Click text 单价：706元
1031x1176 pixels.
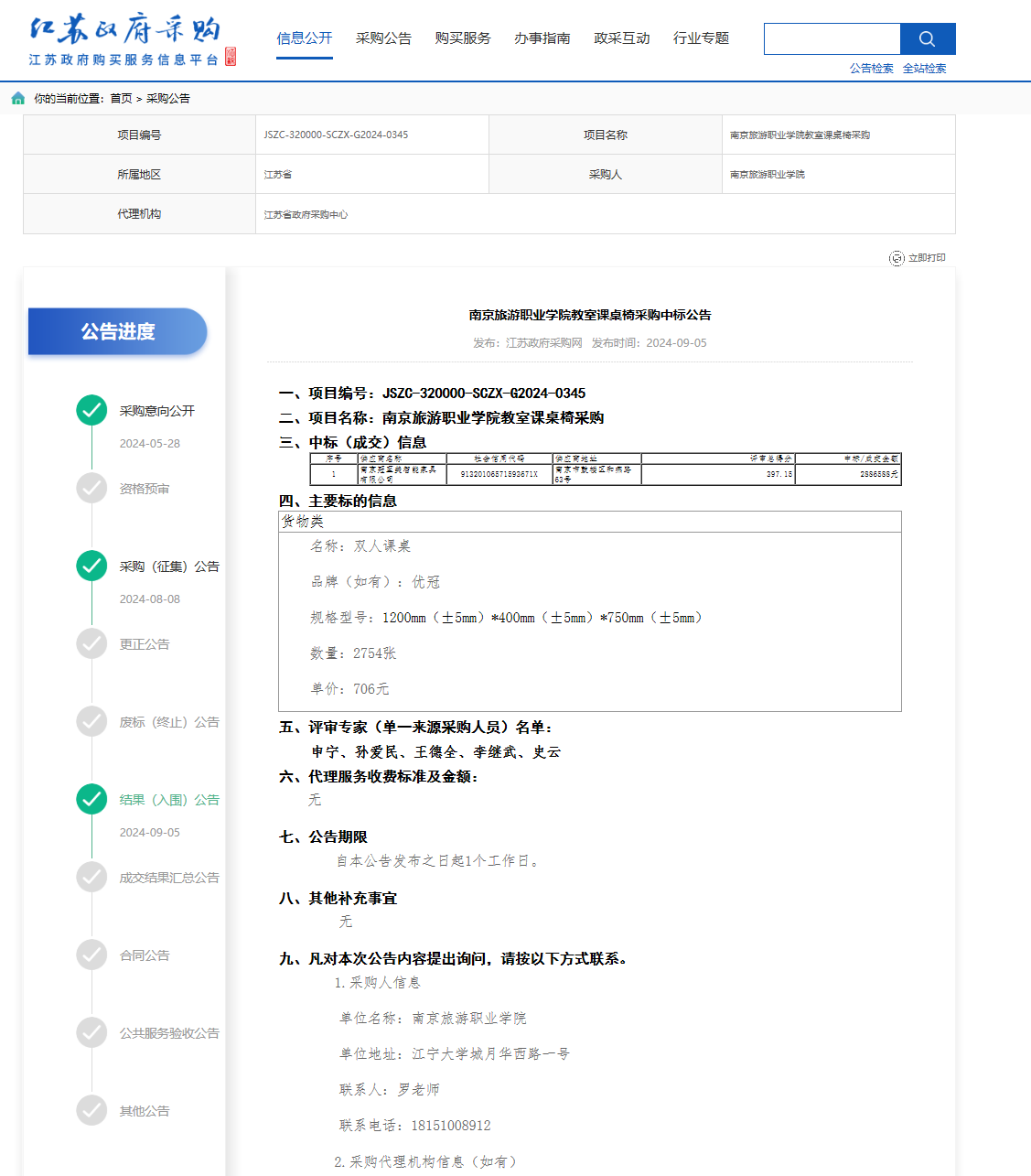pos(349,689)
